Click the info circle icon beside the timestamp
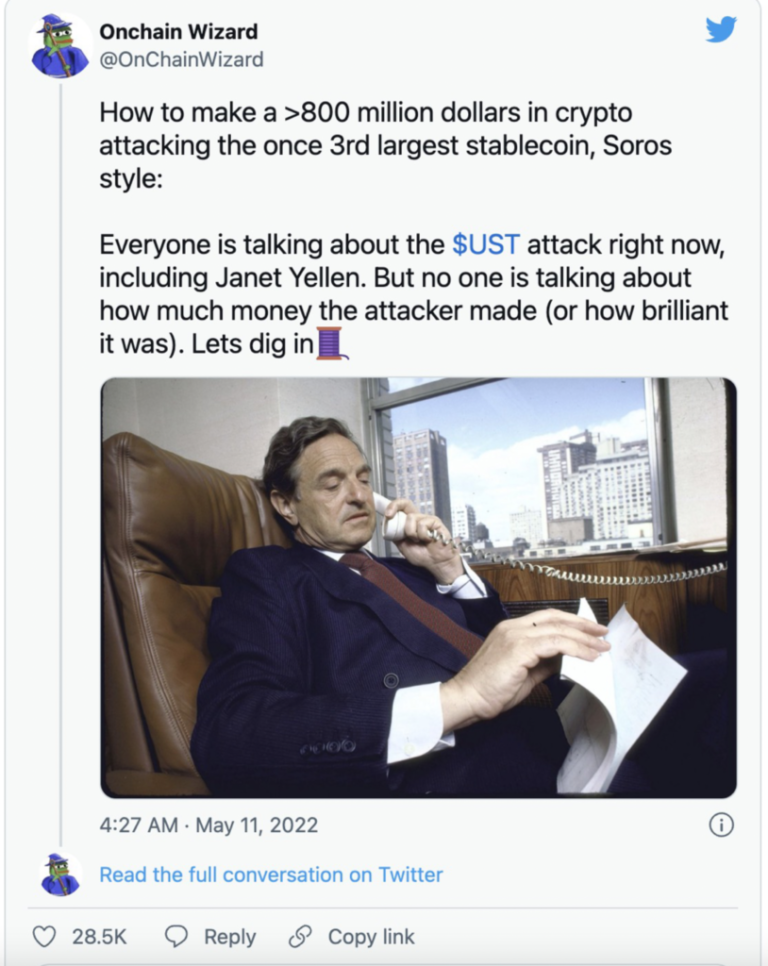 tap(720, 824)
